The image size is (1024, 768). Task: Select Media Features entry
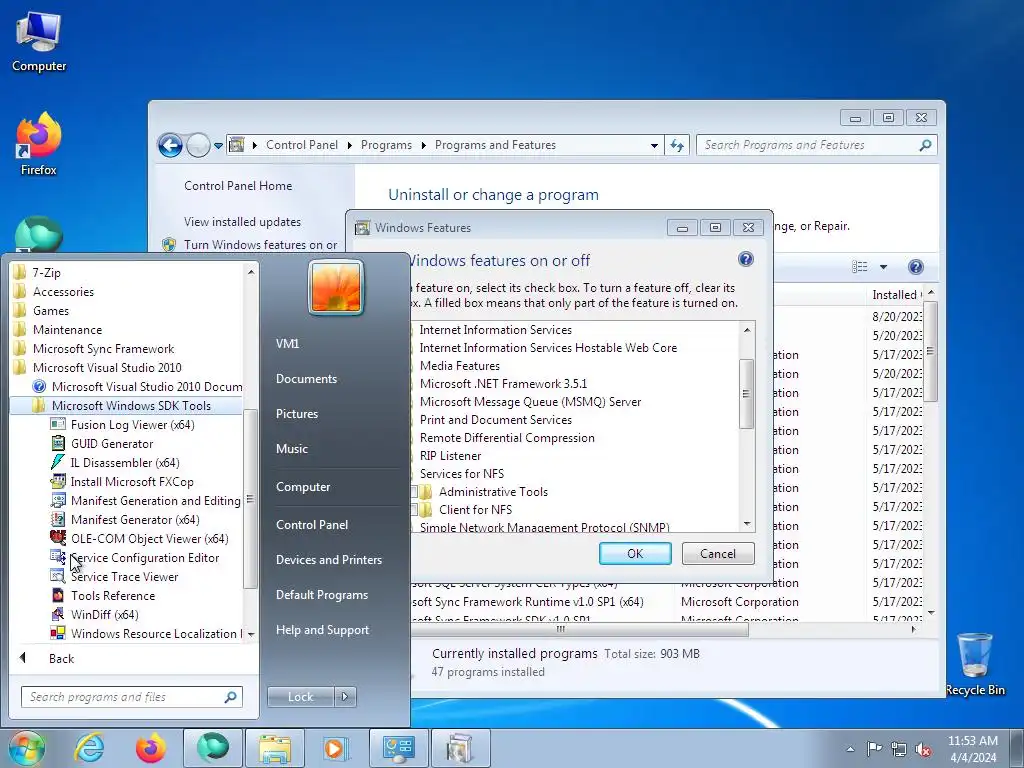pos(459,366)
